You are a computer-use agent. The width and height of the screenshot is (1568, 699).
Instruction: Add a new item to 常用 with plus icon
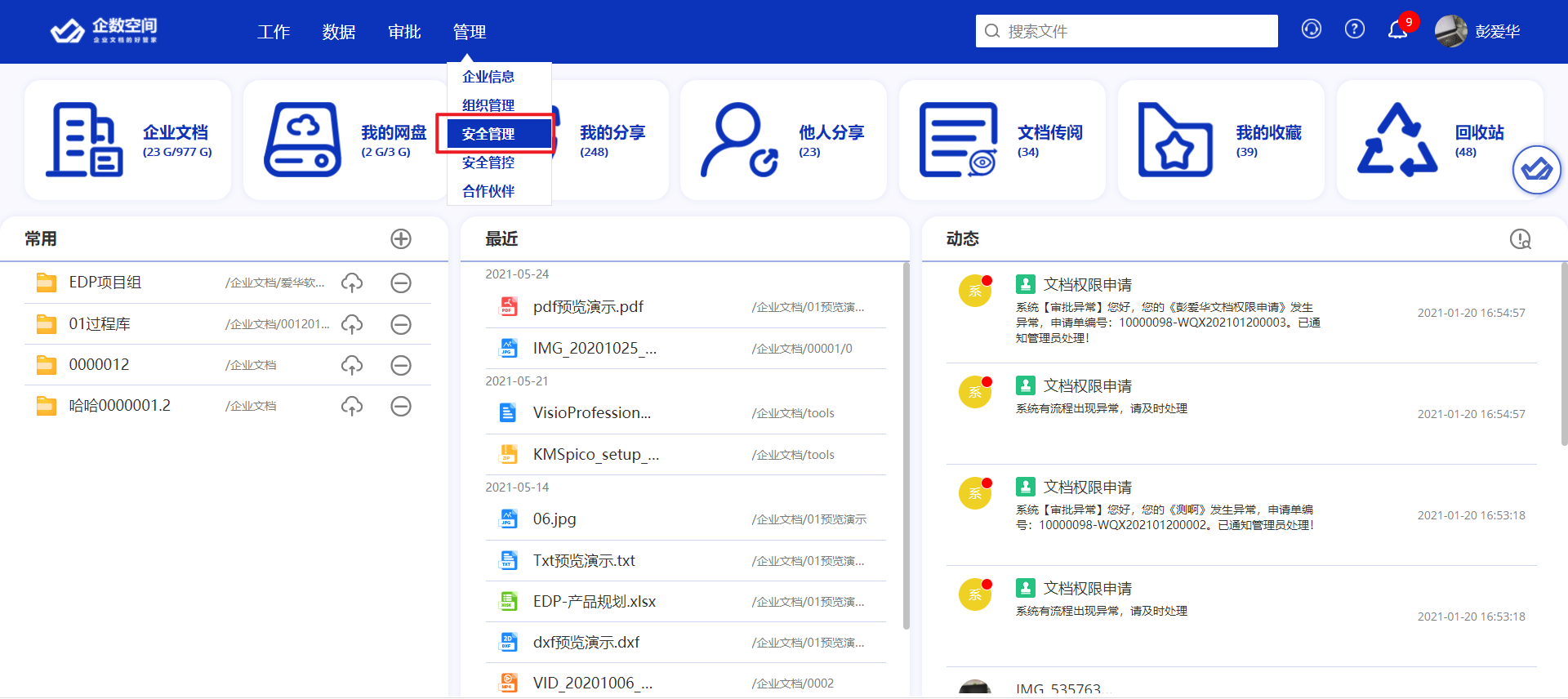(x=400, y=238)
